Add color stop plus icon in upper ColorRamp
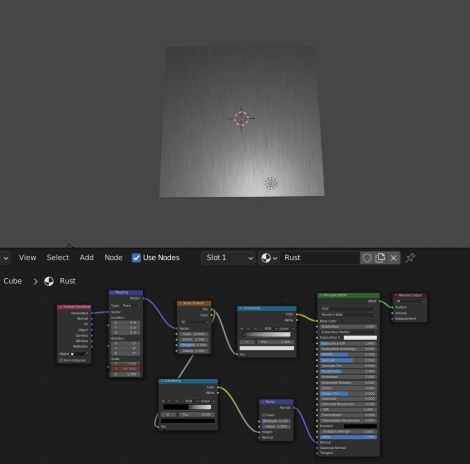 242,329
